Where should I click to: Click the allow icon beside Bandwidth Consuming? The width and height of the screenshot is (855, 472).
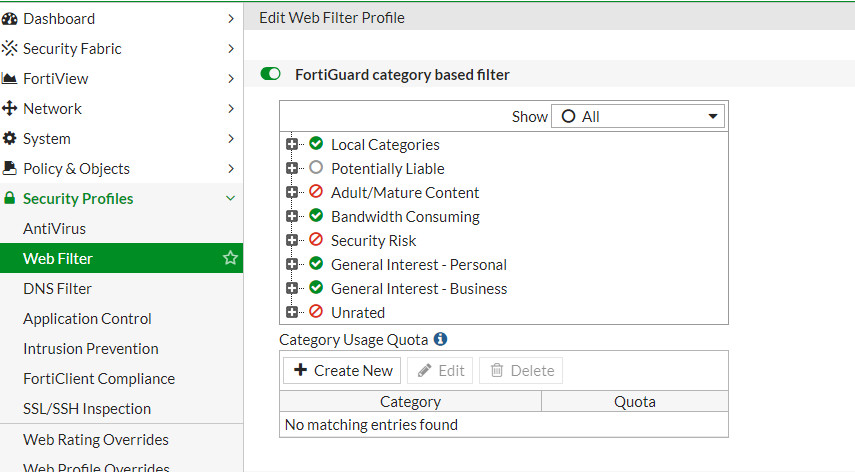pos(316,216)
